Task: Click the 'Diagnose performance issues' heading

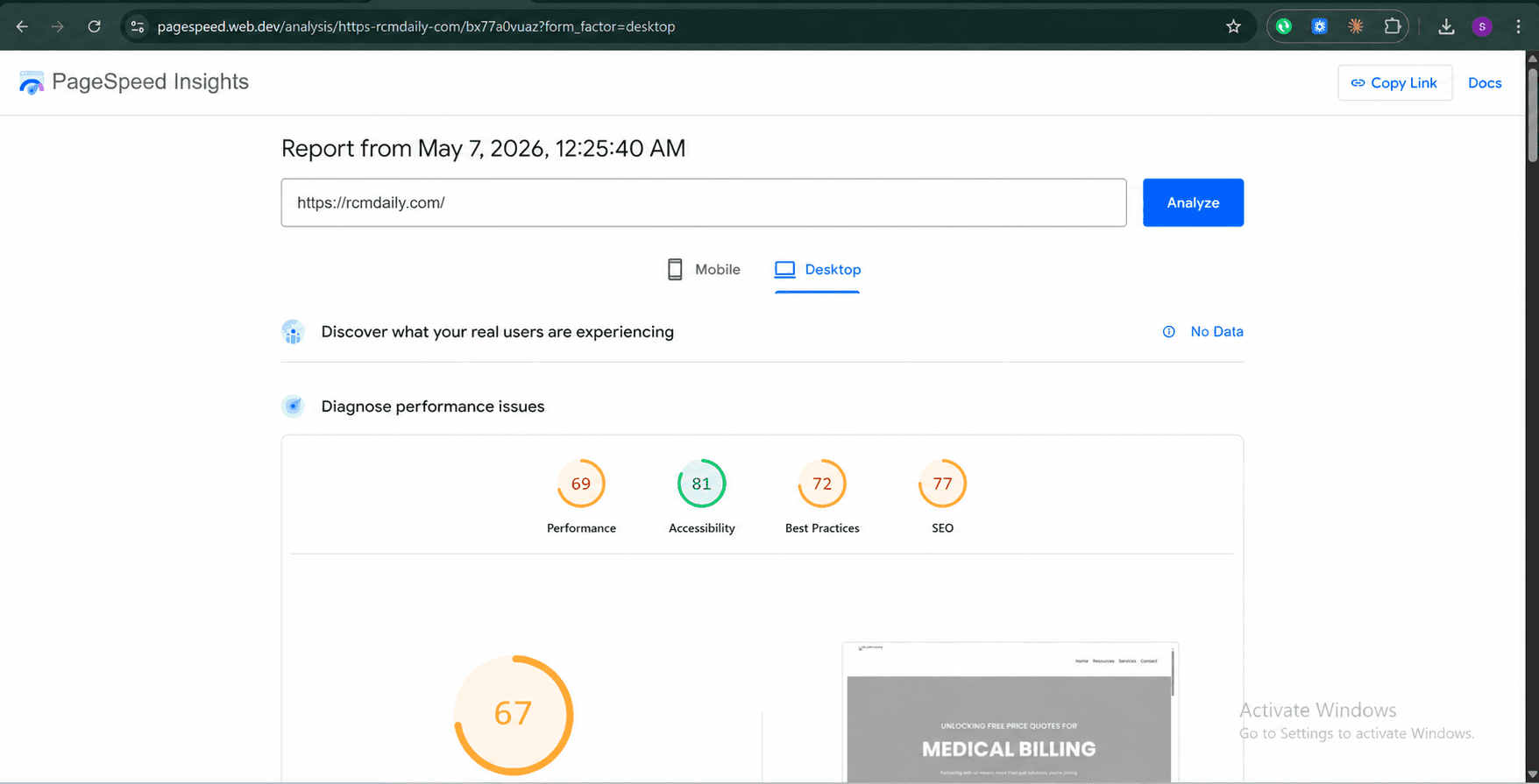Action: (432, 406)
